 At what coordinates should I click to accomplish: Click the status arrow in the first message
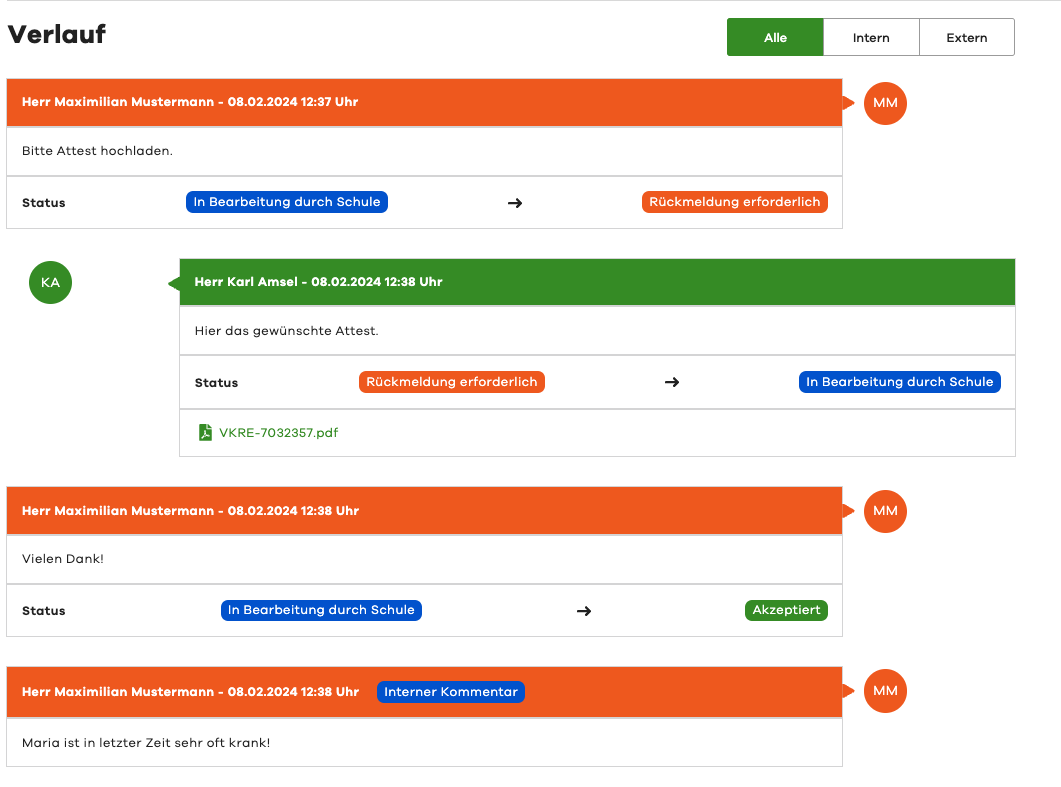515,203
